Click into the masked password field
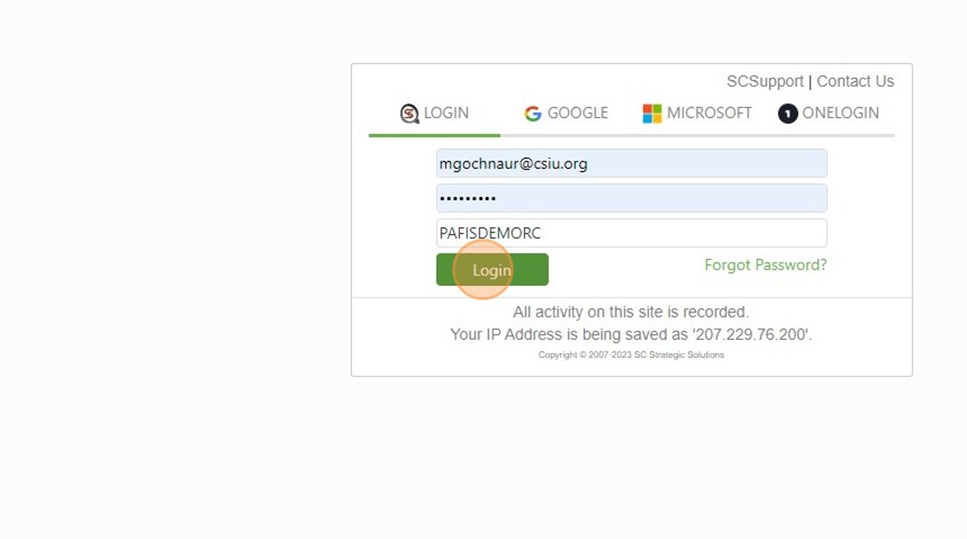Screen dimensions: 967x539 click(631, 198)
